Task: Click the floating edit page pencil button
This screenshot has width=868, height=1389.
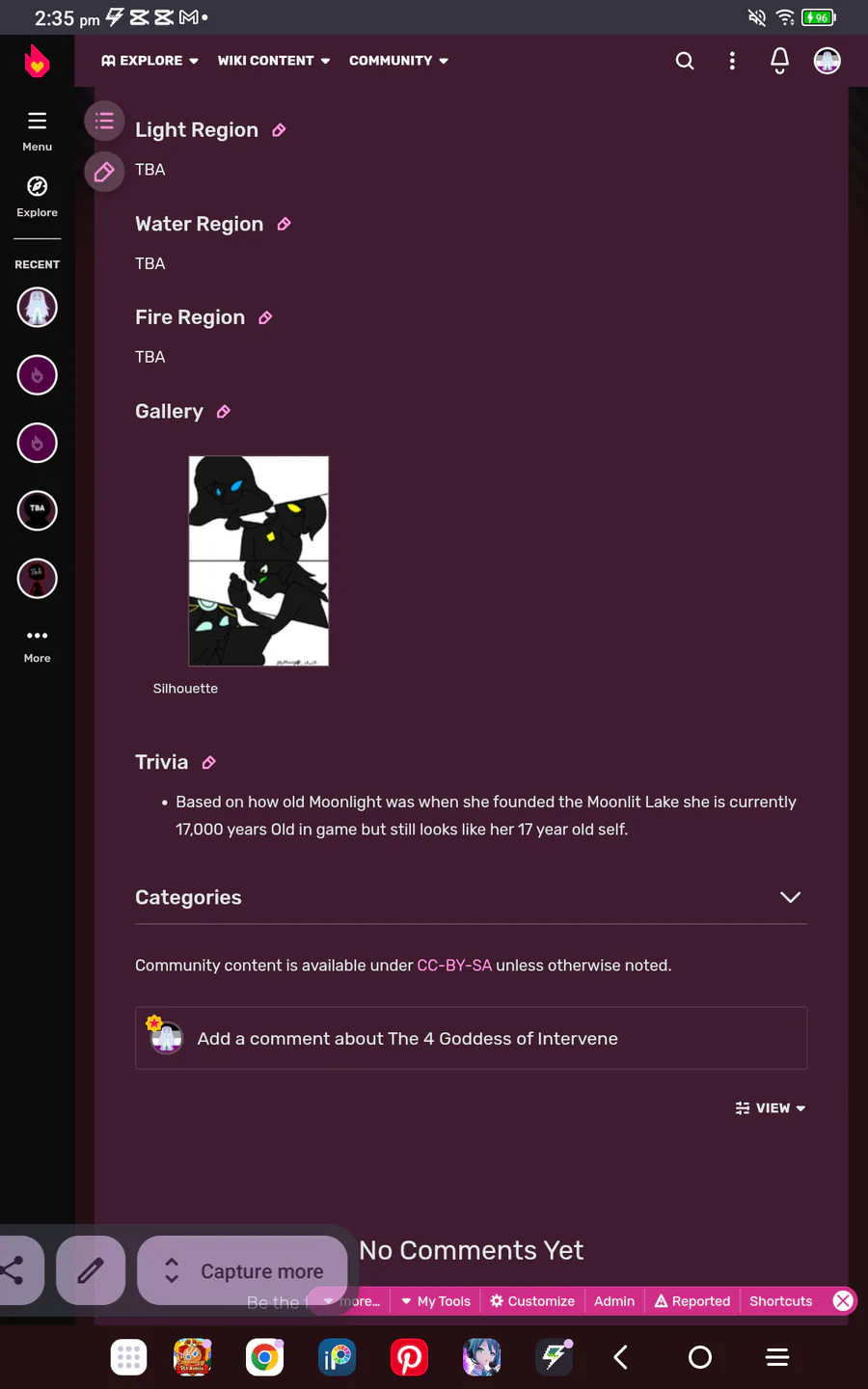Action: pyautogui.click(x=104, y=172)
